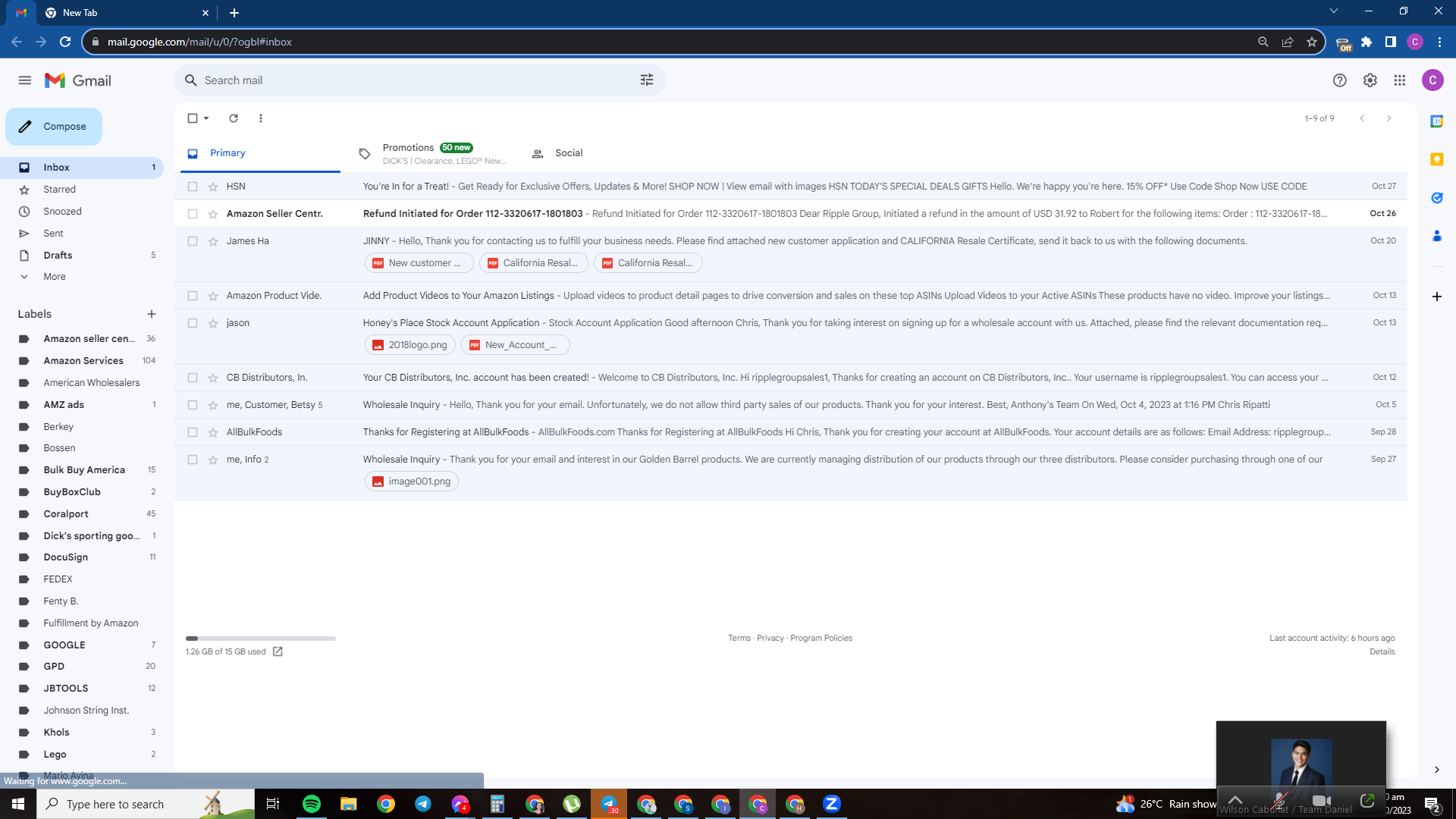Open File Explorer from the taskbar
The image size is (1456, 819).
click(348, 804)
